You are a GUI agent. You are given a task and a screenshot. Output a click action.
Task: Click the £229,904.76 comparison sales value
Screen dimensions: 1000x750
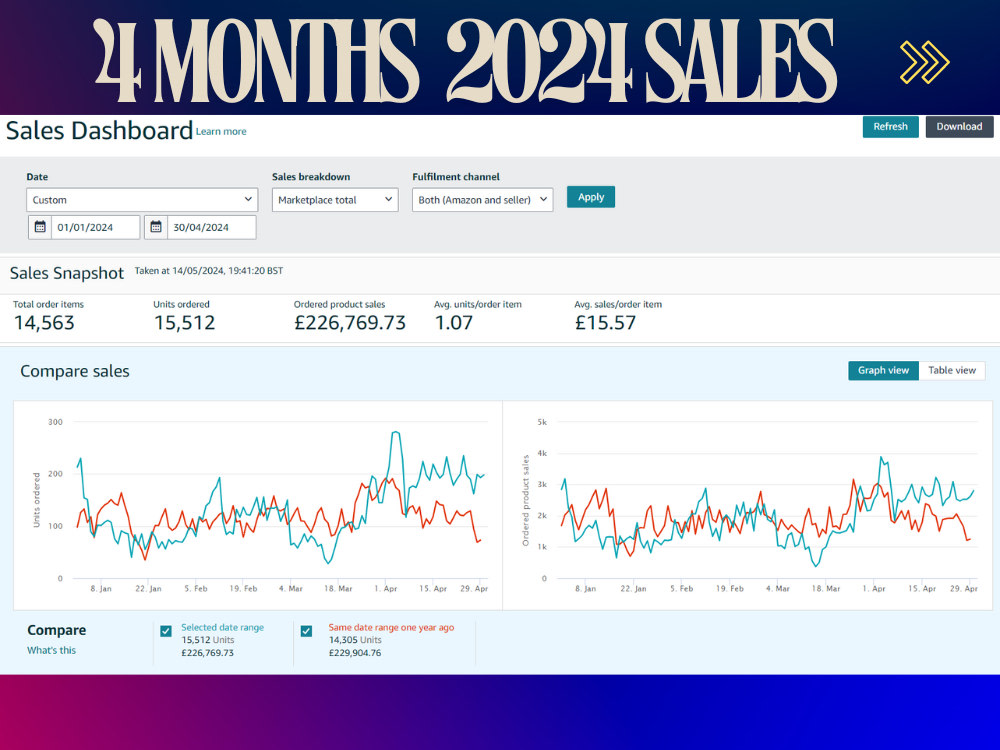(355, 653)
